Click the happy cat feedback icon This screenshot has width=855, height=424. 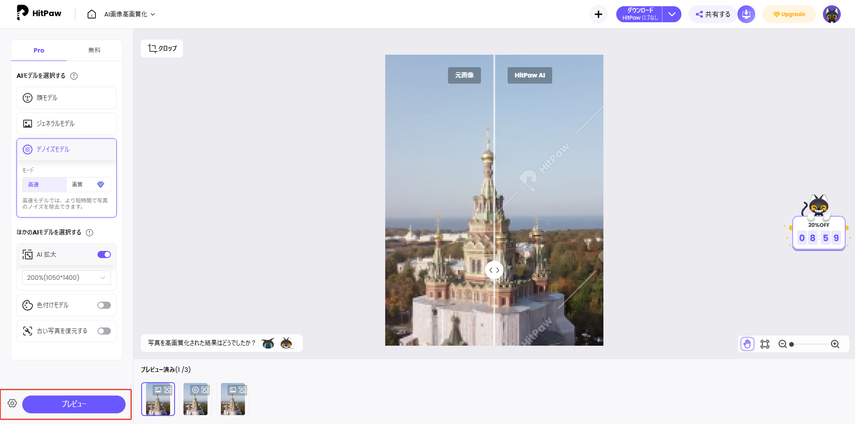286,343
